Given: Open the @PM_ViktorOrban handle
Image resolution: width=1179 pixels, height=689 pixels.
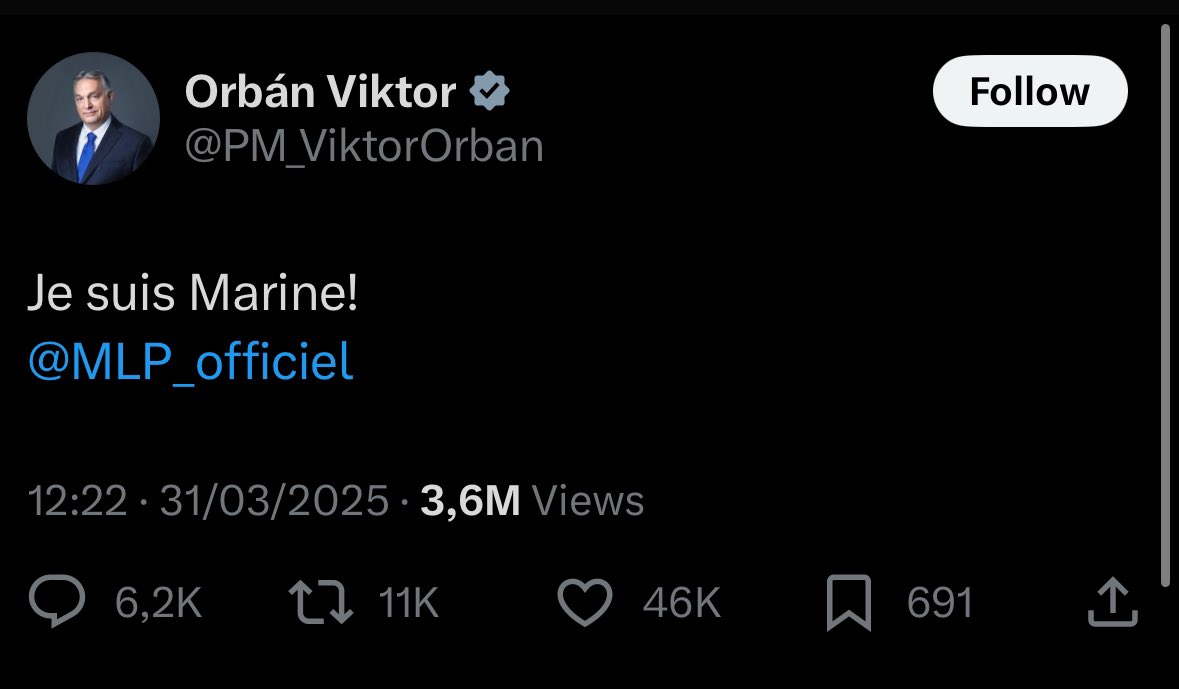Looking at the screenshot, I should click(x=364, y=147).
